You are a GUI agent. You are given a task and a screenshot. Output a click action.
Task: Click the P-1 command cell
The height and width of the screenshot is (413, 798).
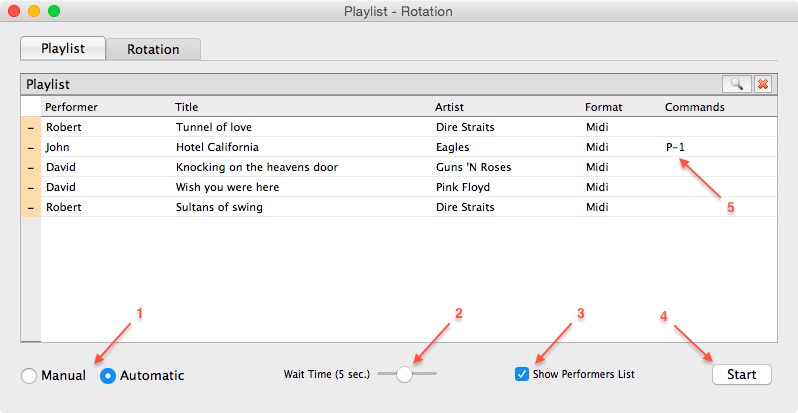[675, 148]
